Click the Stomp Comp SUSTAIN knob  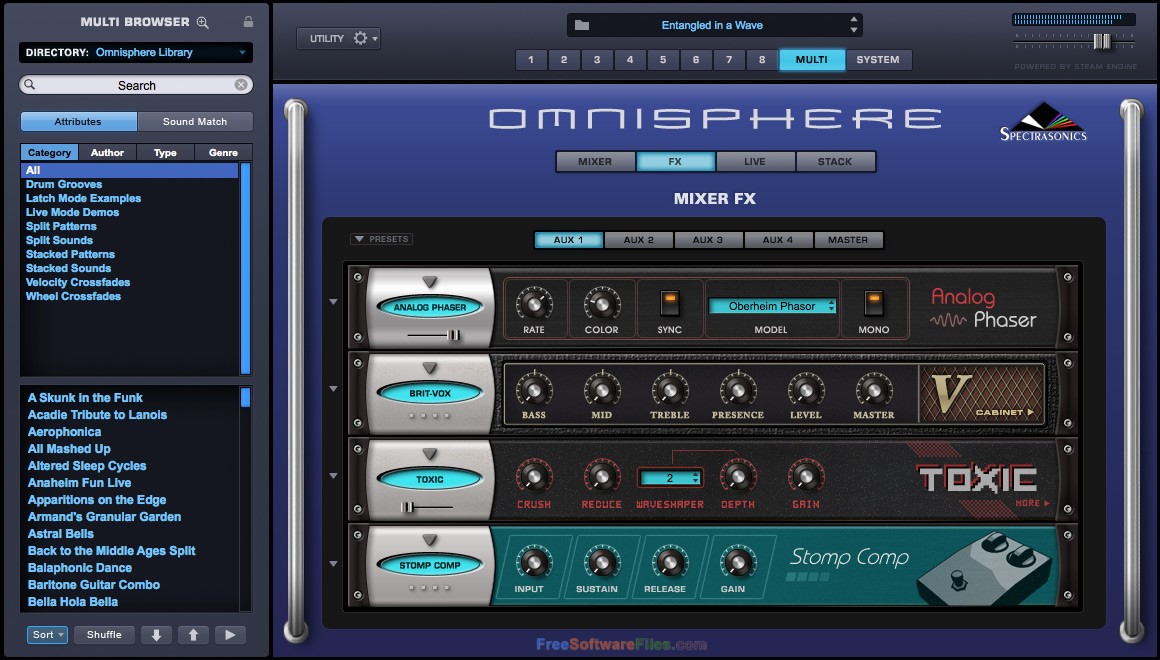click(601, 563)
